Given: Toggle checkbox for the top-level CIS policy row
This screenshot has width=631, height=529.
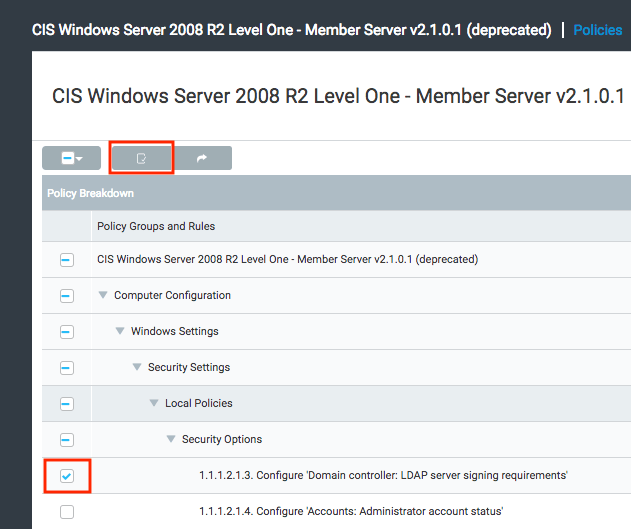Looking at the screenshot, I should pyautogui.click(x=67, y=260).
